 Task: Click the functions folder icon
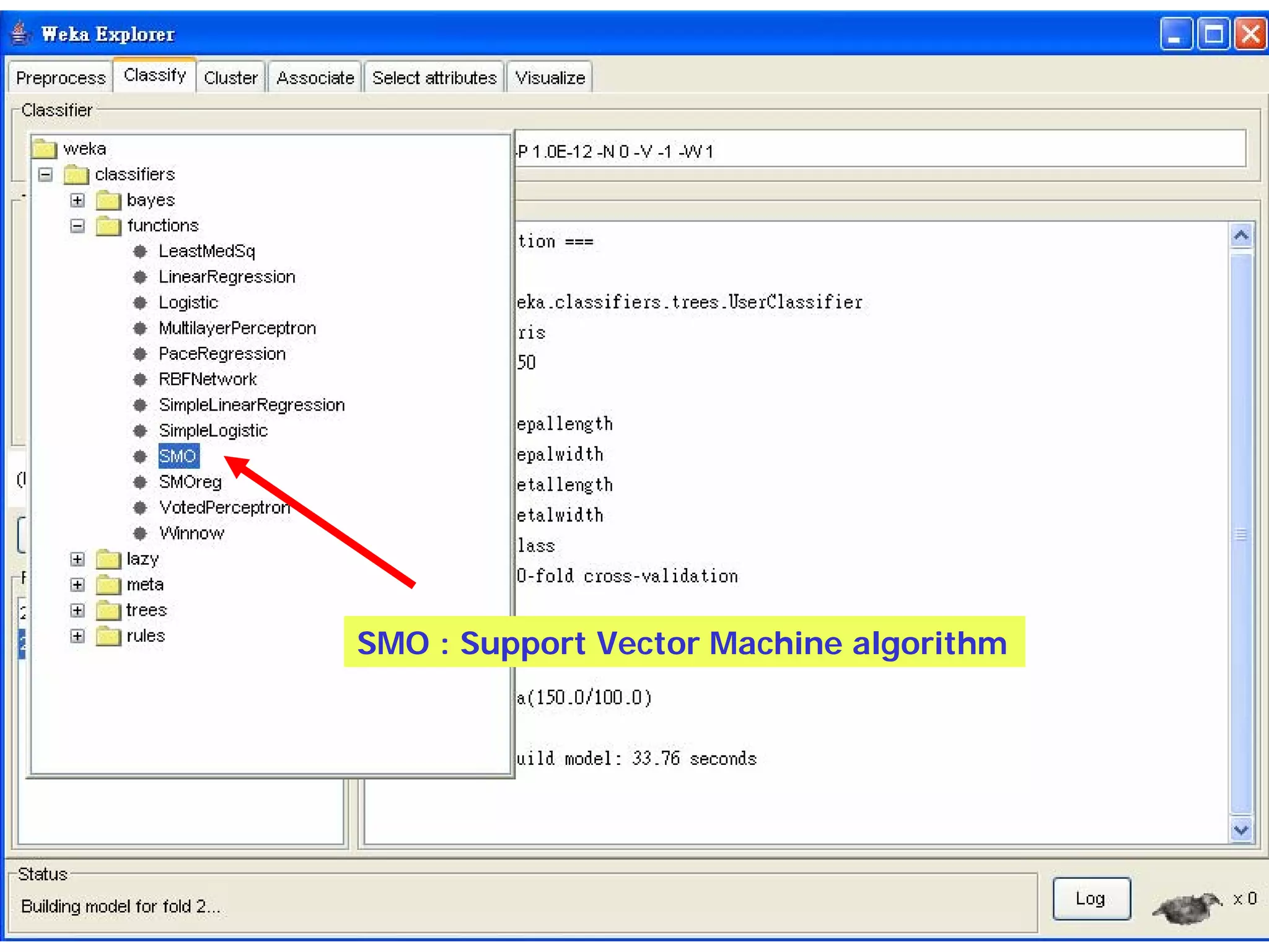tap(108, 226)
